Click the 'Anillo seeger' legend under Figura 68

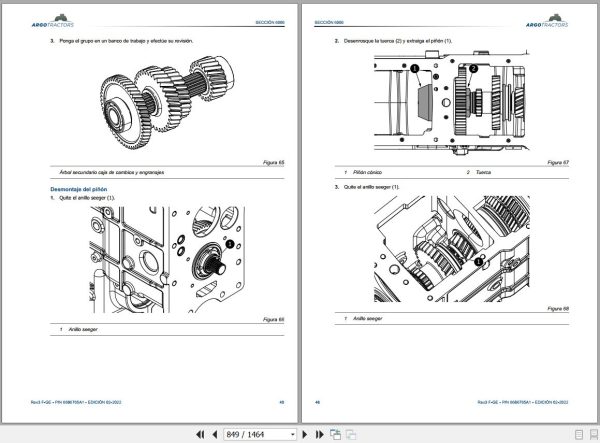[x=367, y=319]
